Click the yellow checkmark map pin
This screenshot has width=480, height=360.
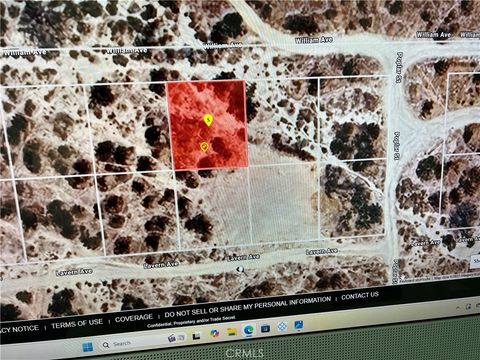pyautogui.click(x=204, y=147)
